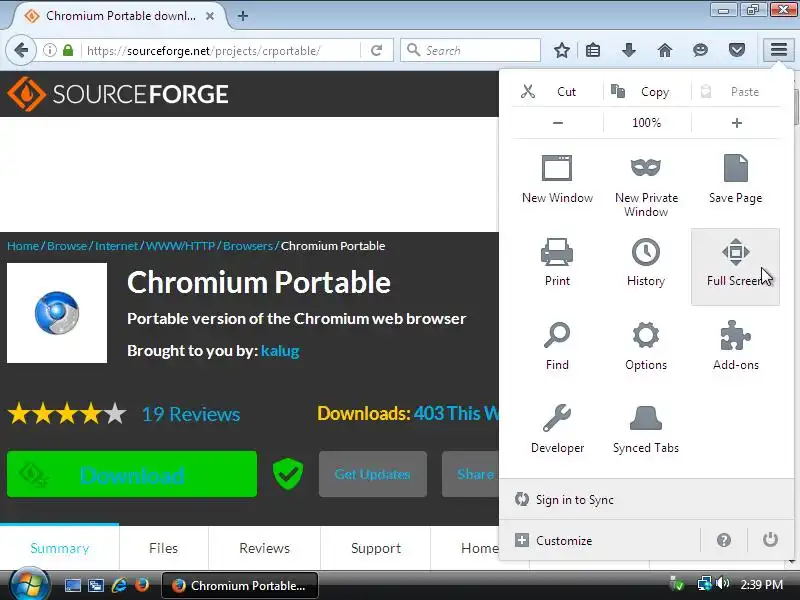Open a new tab with plus
The height and width of the screenshot is (600, 800).
(243, 16)
